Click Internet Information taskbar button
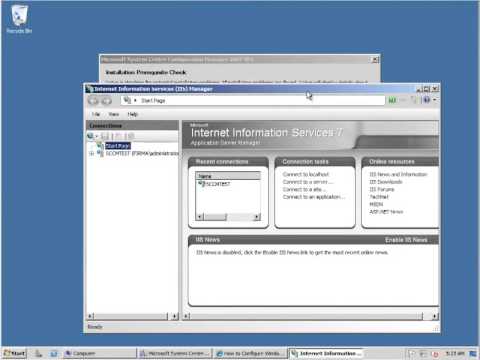 326,353
